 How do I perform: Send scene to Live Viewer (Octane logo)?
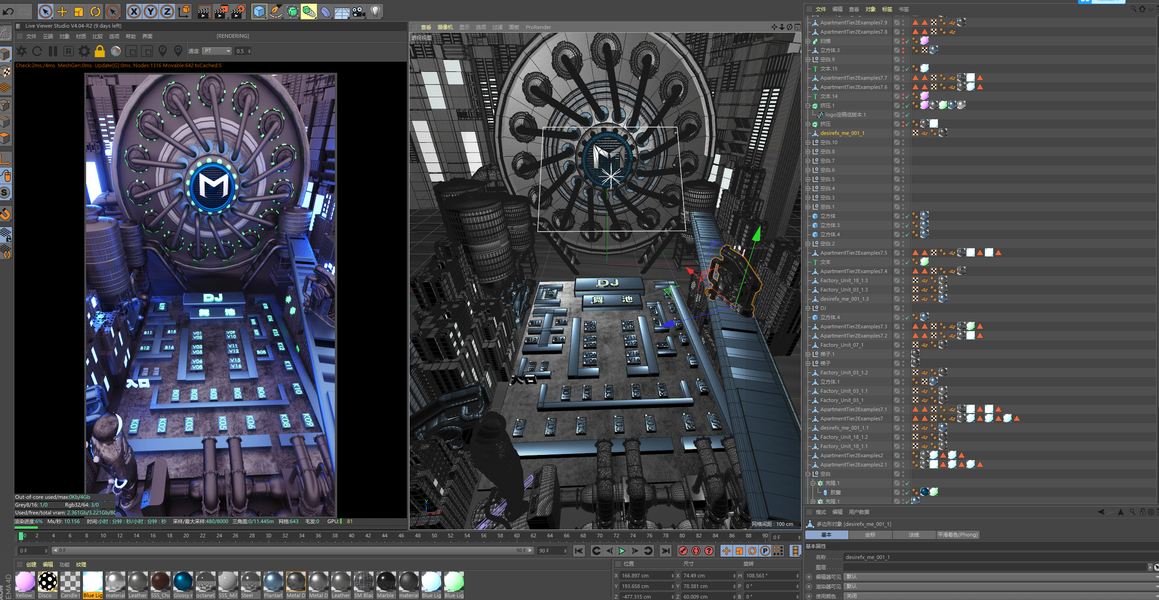point(21,51)
